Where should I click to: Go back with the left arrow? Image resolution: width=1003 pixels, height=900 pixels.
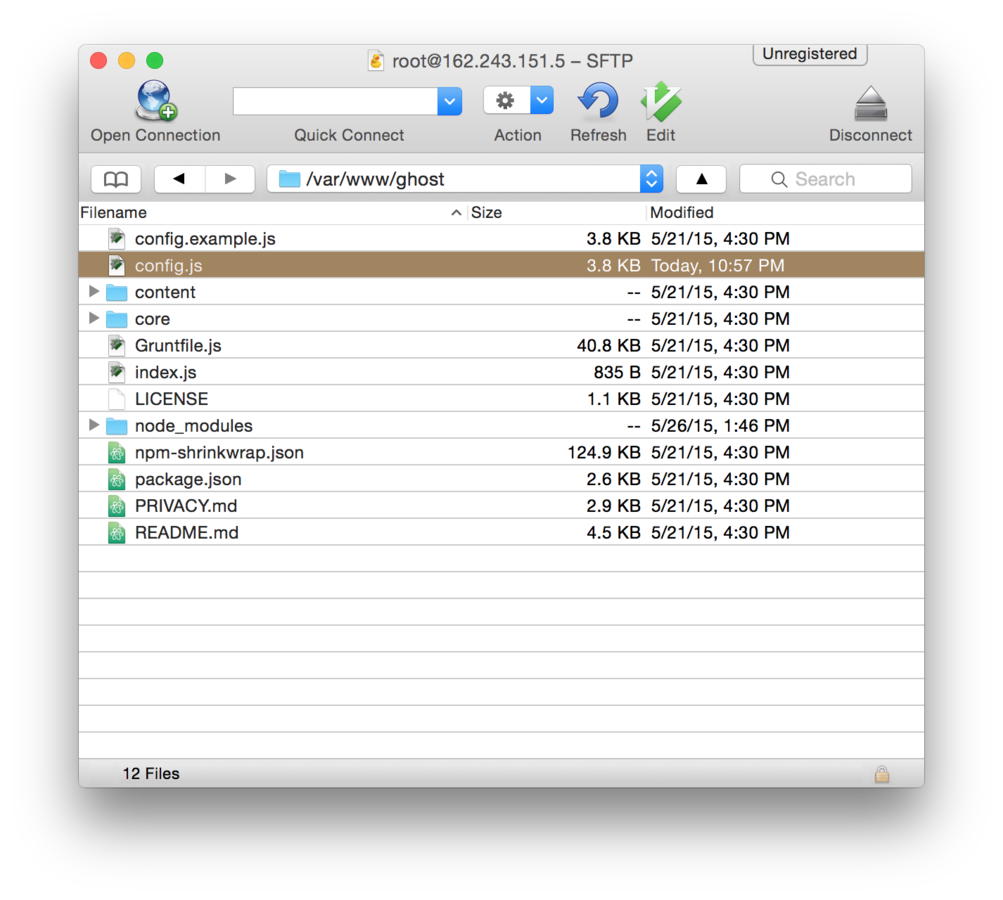tap(179, 179)
